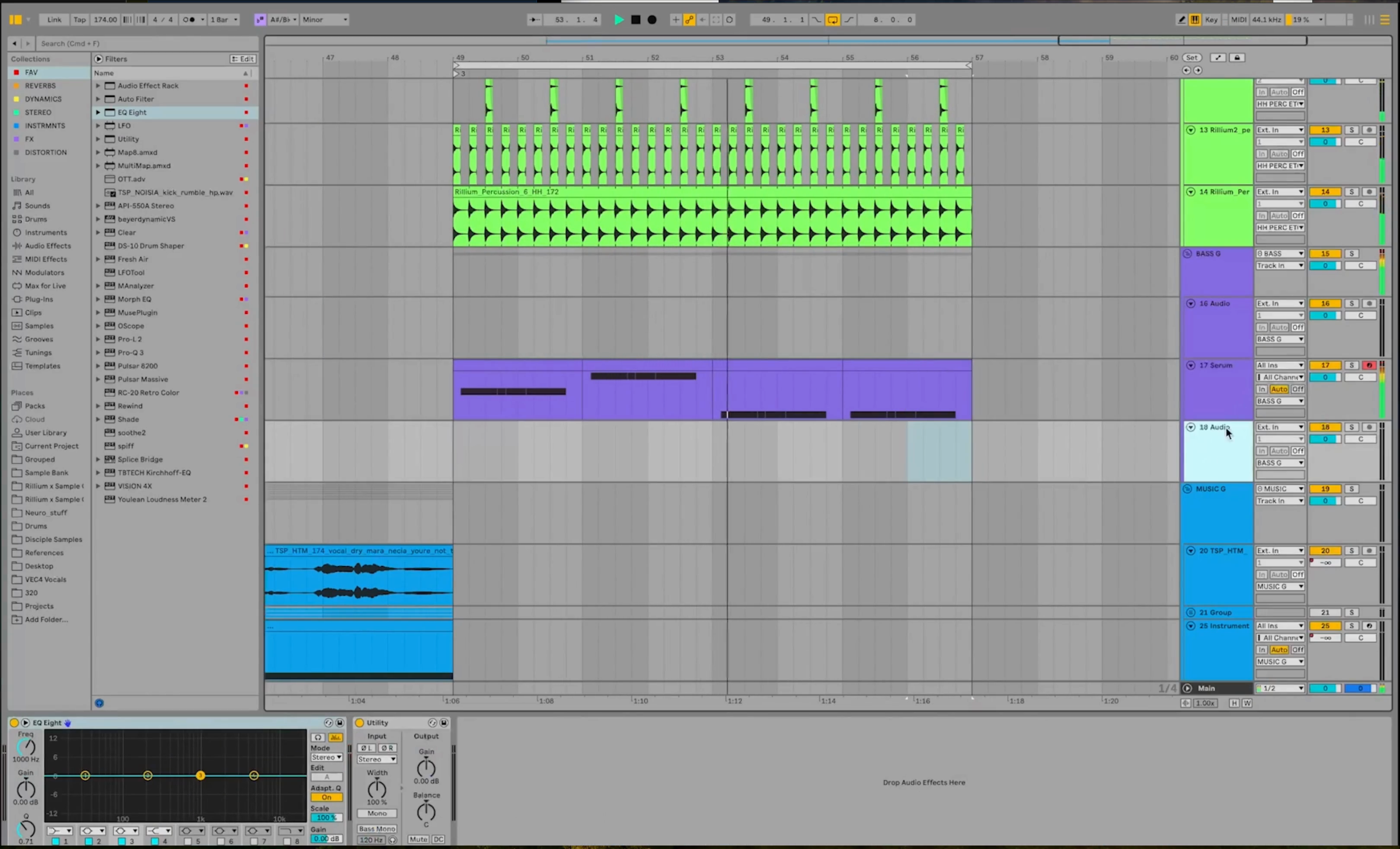Toggle track activator 13 on Rillium2
The width and height of the screenshot is (1400, 849).
pyautogui.click(x=1325, y=130)
